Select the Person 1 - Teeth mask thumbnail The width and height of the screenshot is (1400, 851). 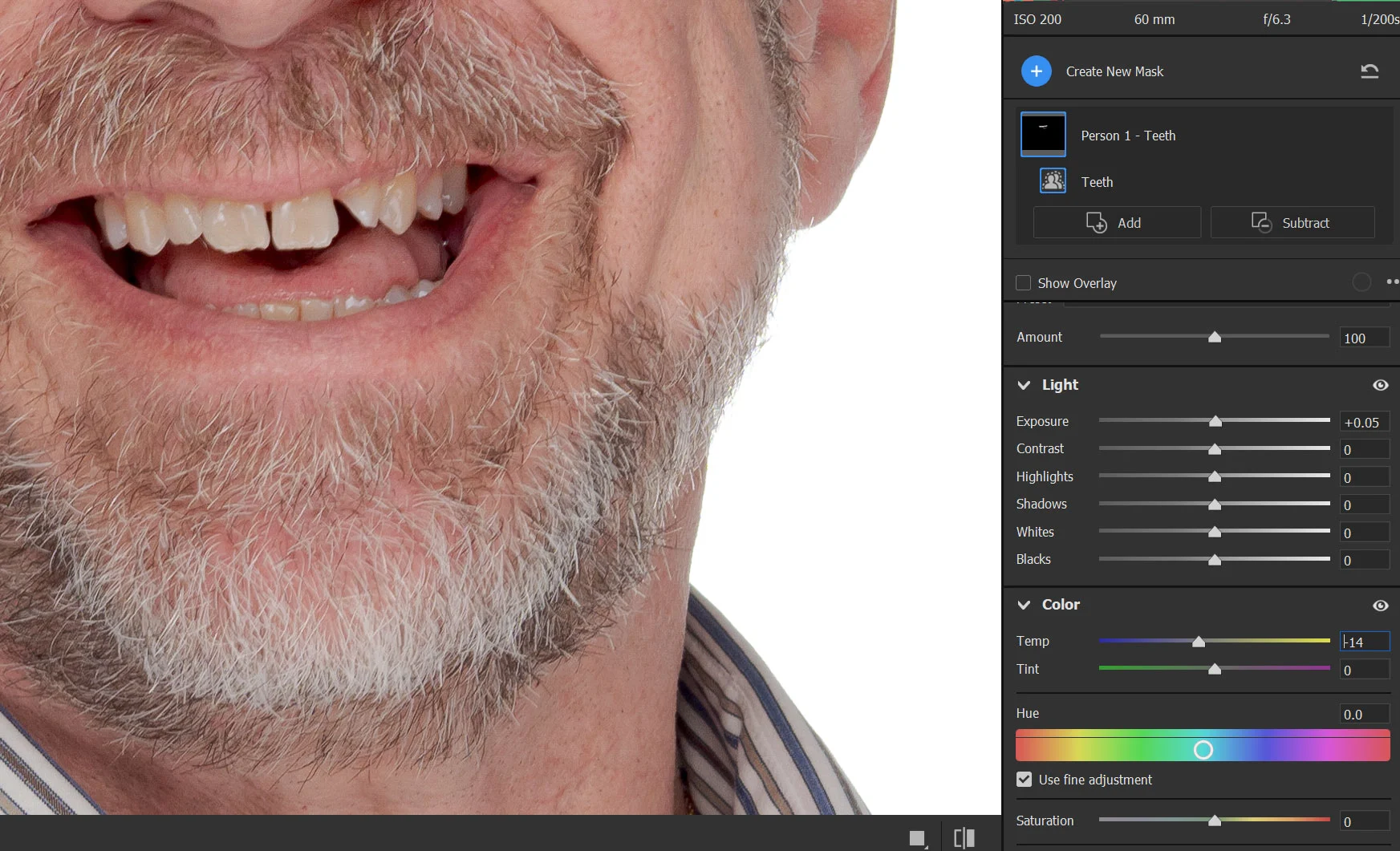click(x=1043, y=134)
